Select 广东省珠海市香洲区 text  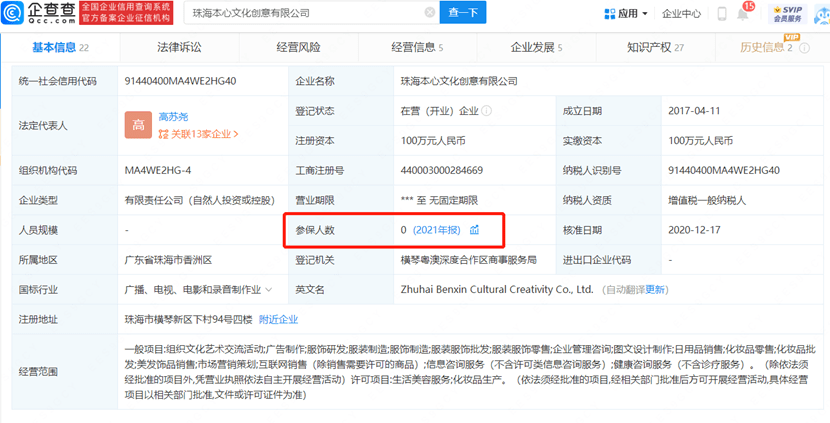tap(168, 260)
